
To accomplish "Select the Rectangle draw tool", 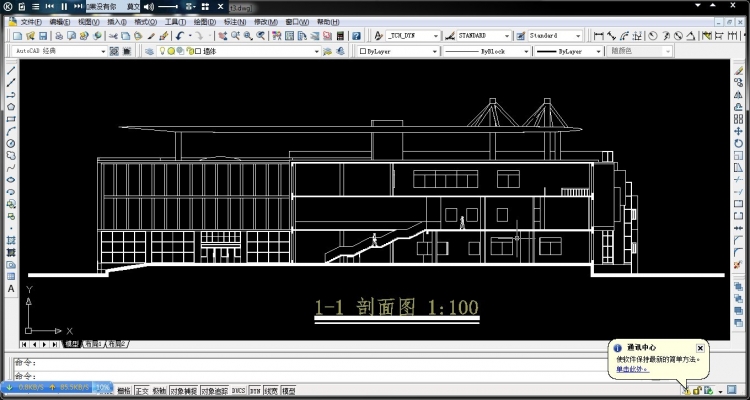I will (11, 119).
